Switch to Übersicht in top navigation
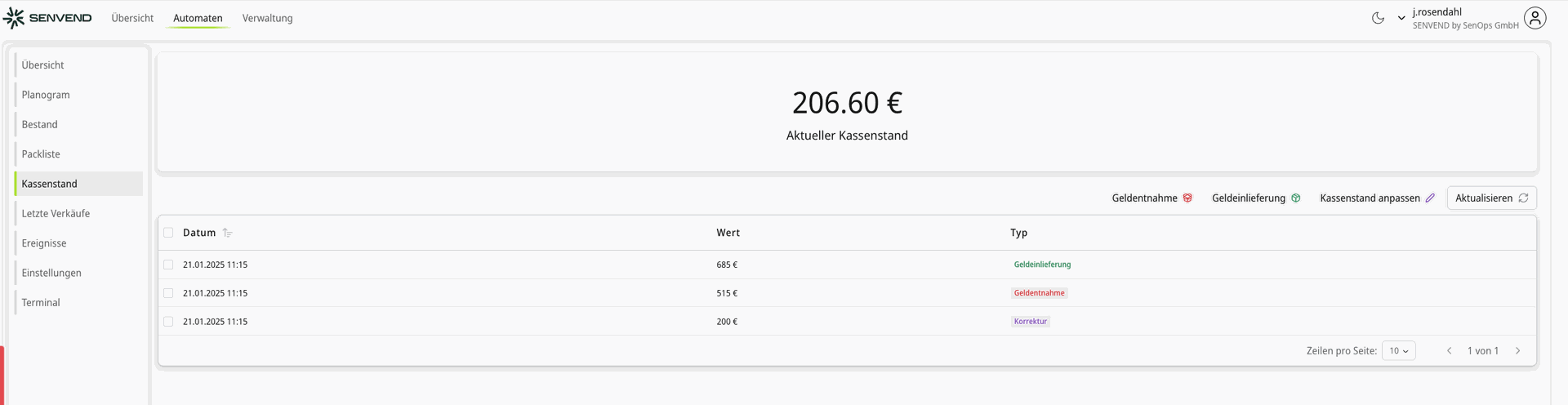1568x405 pixels. click(x=132, y=18)
